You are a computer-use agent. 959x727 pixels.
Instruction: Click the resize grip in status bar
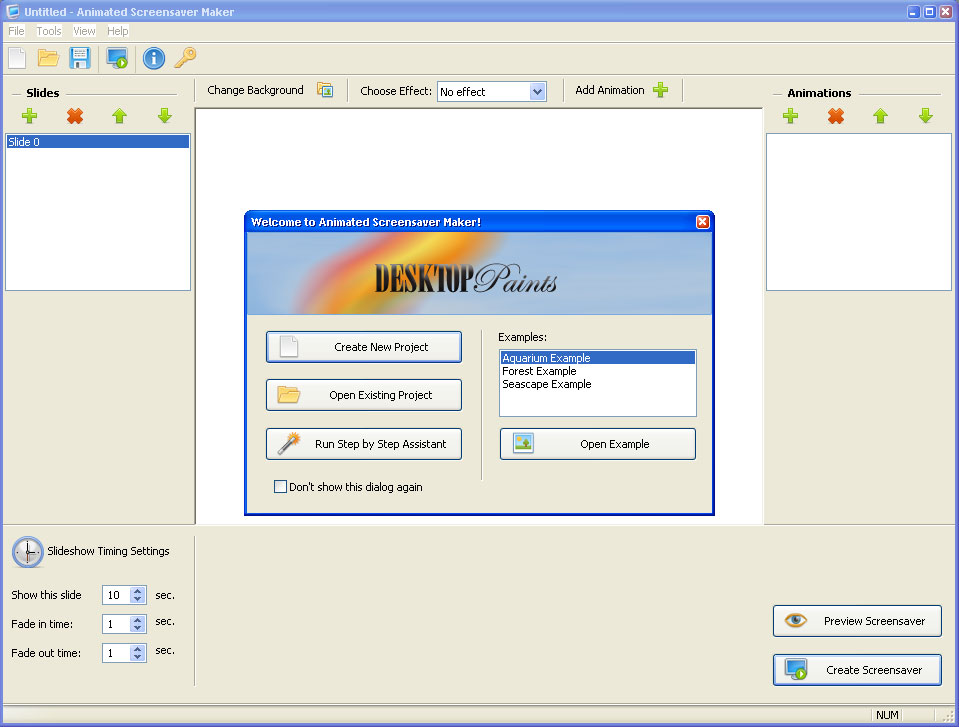pyautogui.click(x=949, y=717)
